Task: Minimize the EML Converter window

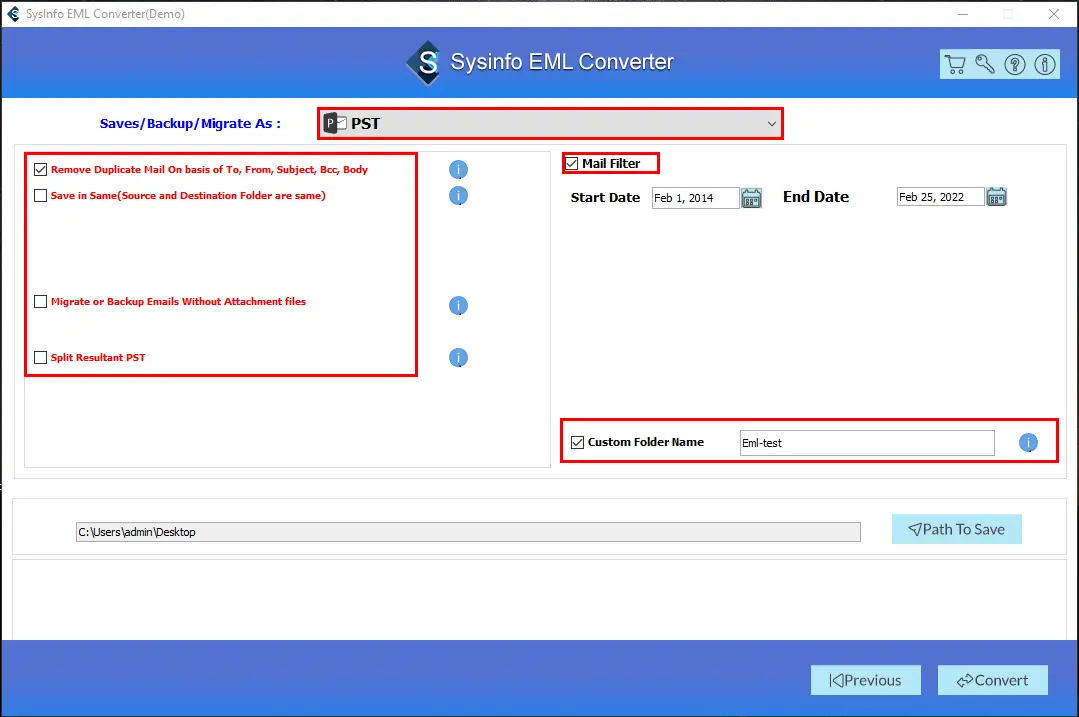Action: coord(963,14)
